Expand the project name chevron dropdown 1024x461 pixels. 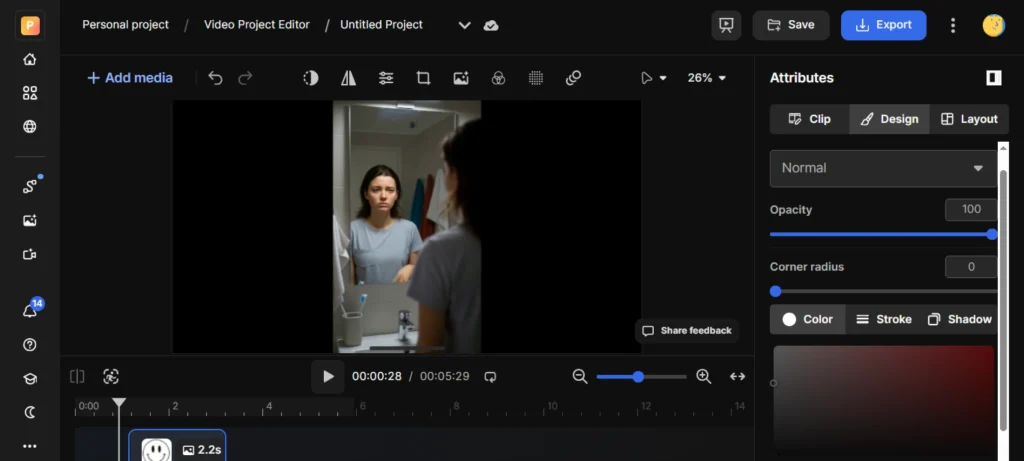(x=464, y=25)
